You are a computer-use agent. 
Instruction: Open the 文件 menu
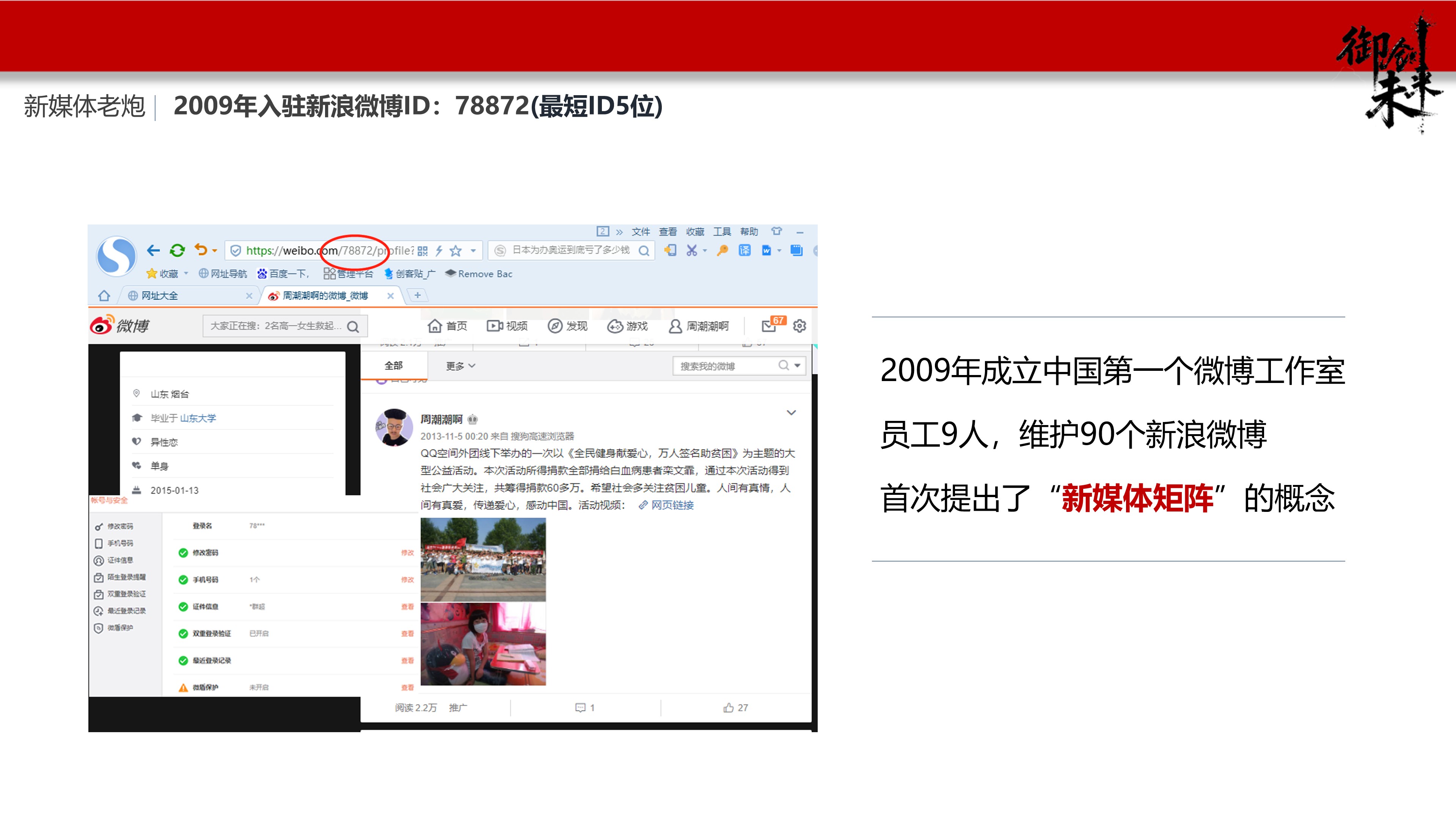pos(641,232)
